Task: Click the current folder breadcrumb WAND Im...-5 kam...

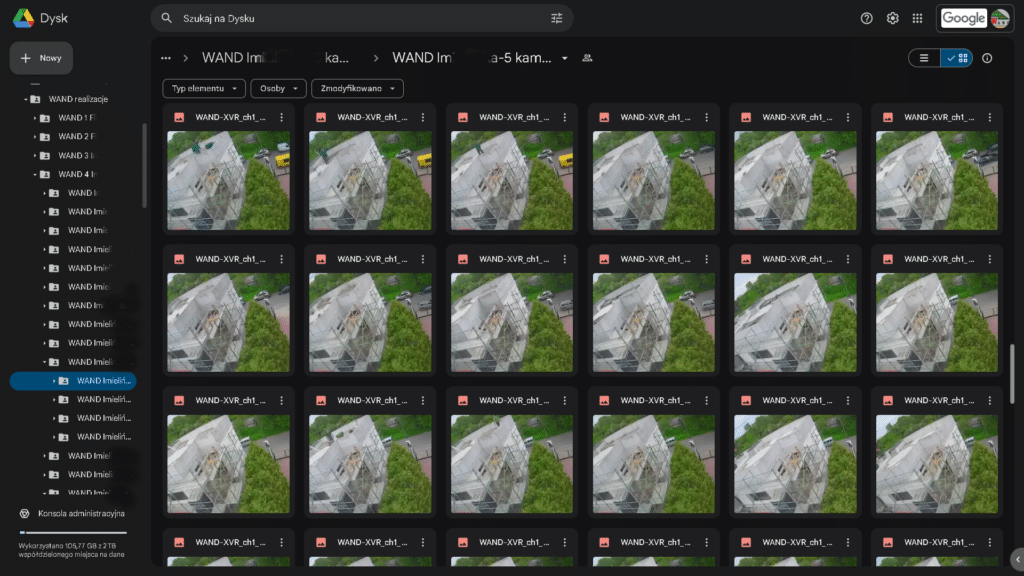Action: 472,58
